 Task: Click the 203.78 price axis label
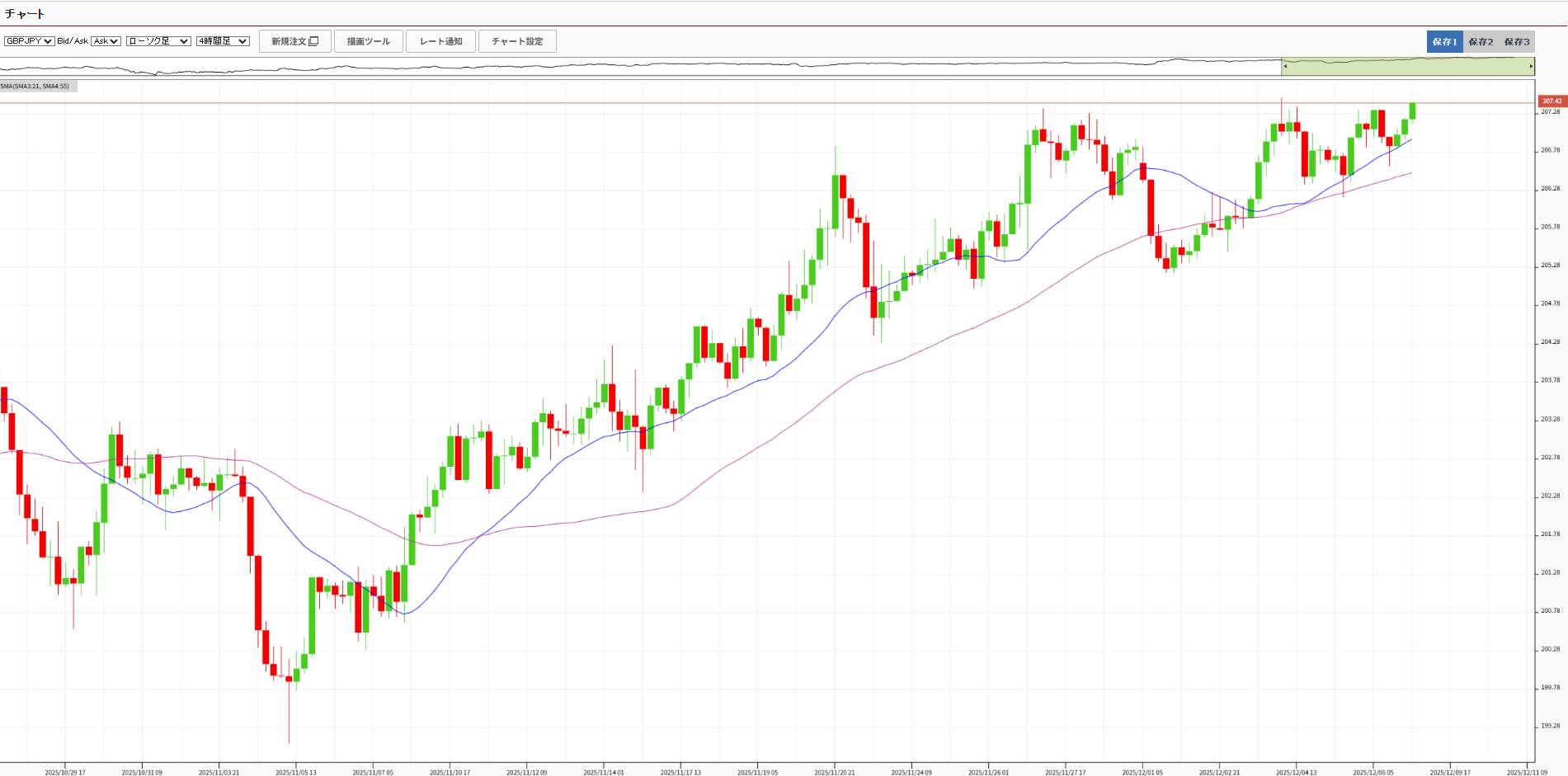(1550, 380)
